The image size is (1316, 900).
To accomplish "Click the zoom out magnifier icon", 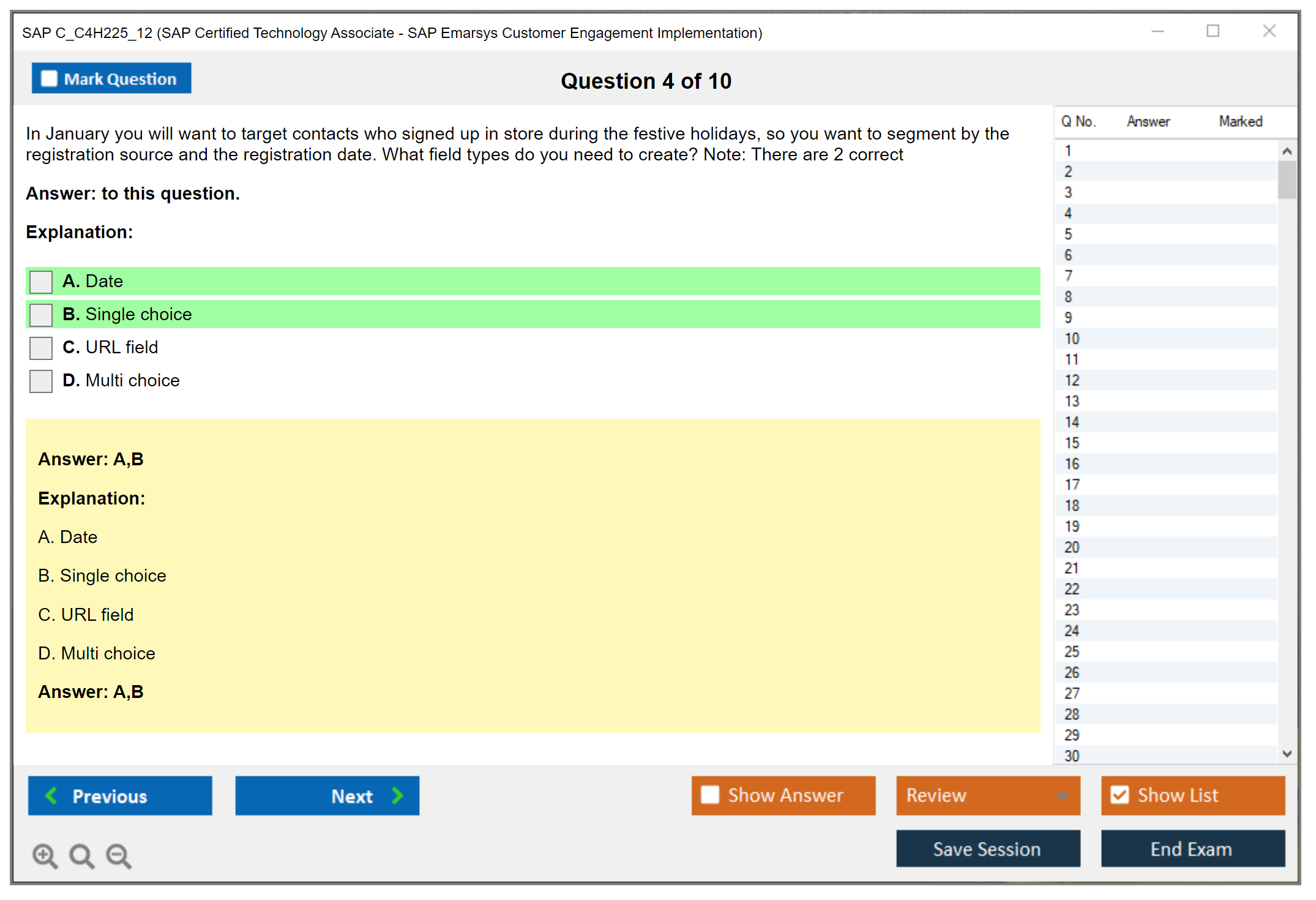I will pyautogui.click(x=118, y=855).
